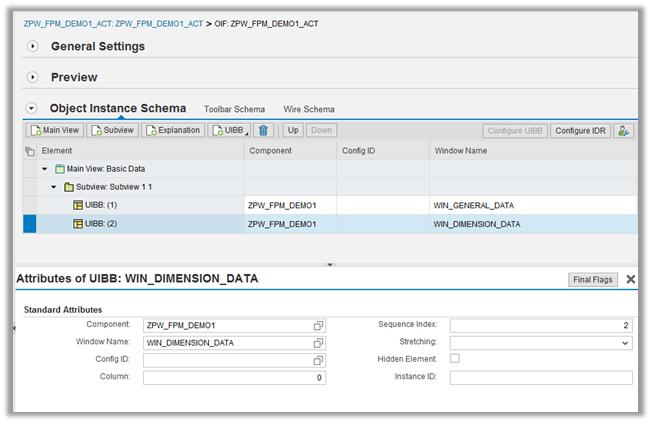Image resolution: width=651 pixels, height=423 pixels.
Task: Click the UIBB: (1) table icon
Action: click(x=78, y=205)
